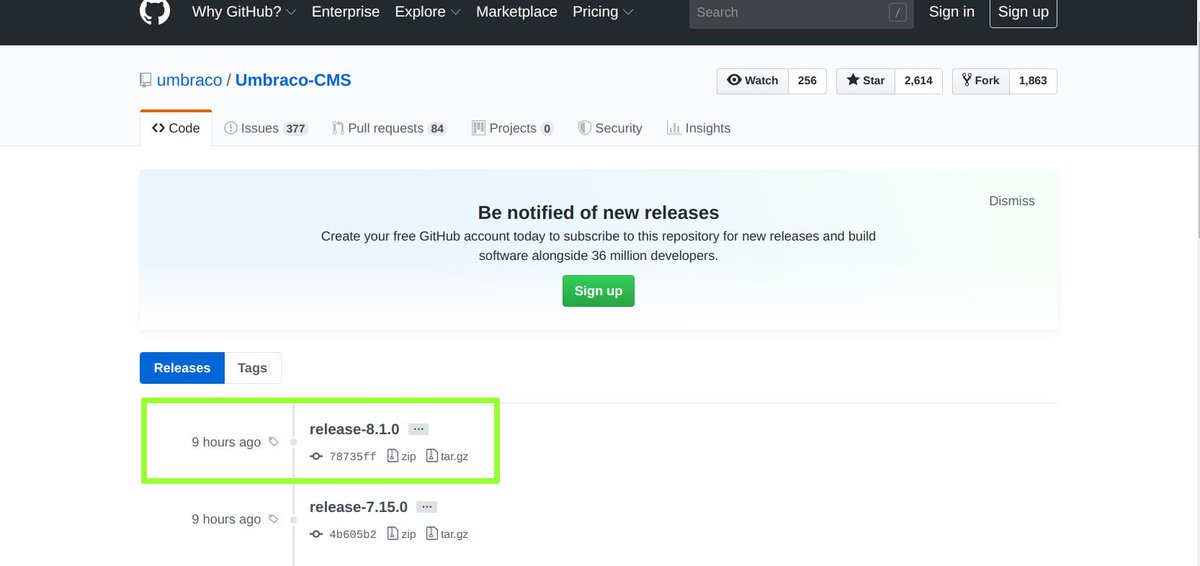Viewport: 1200px width, 566px height.
Task: View the 256 watchers count
Action: (807, 81)
